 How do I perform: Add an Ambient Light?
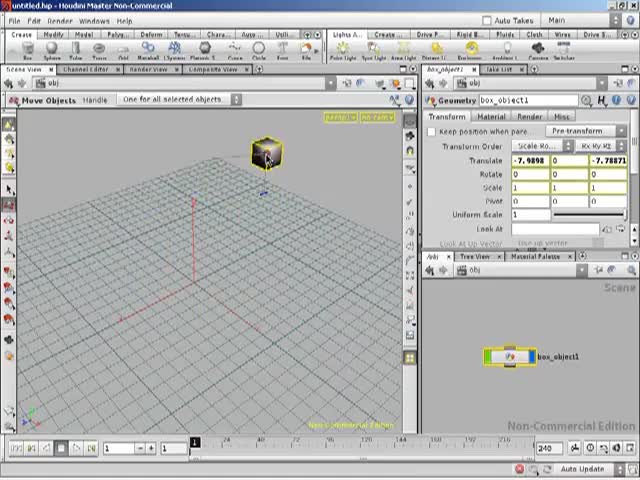tap(506, 51)
